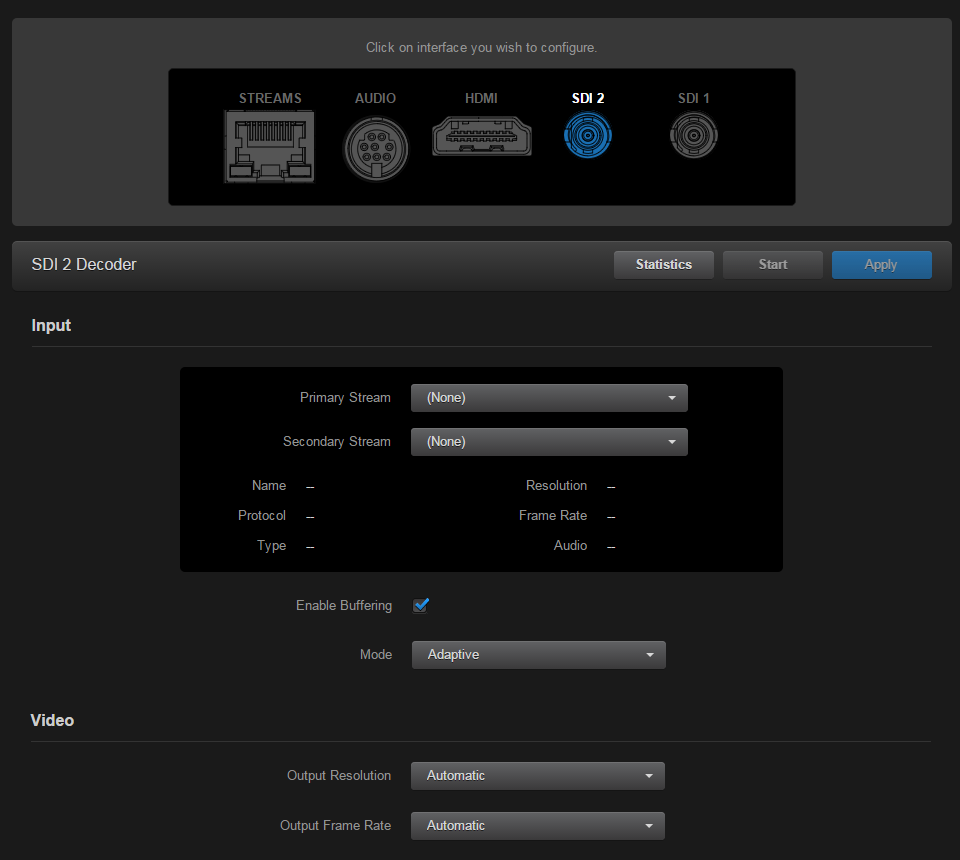Select the SDI 1 BNC connector icon
The height and width of the screenshot is (860, 960).
click(693, 136)
